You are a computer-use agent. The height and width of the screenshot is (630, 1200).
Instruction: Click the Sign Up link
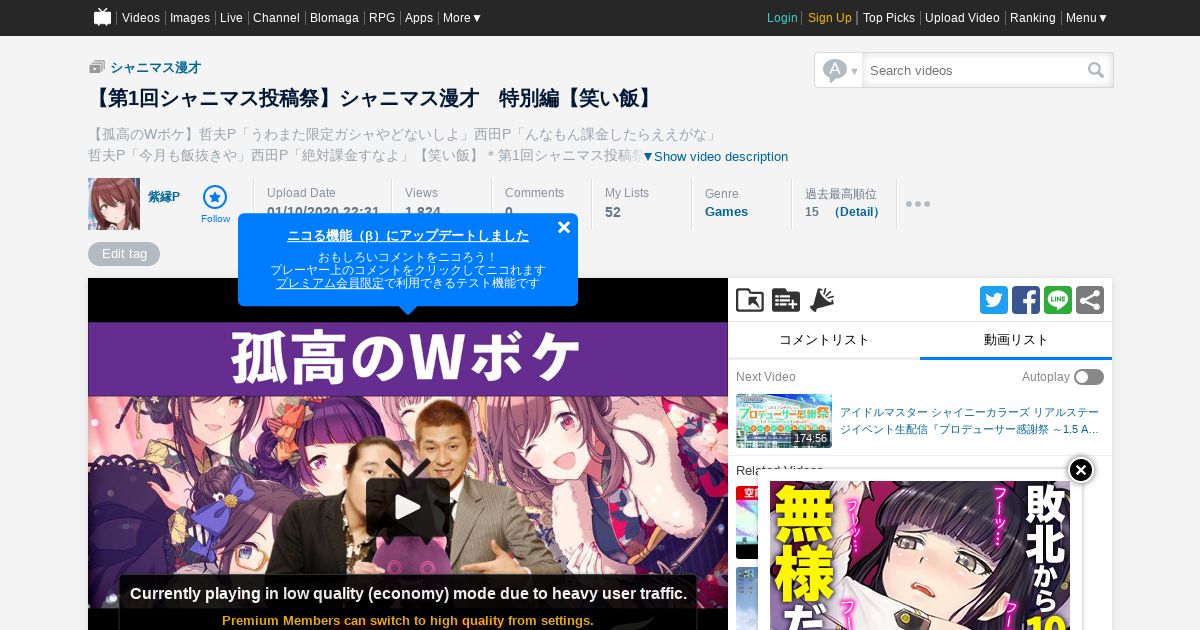point(830,18)
